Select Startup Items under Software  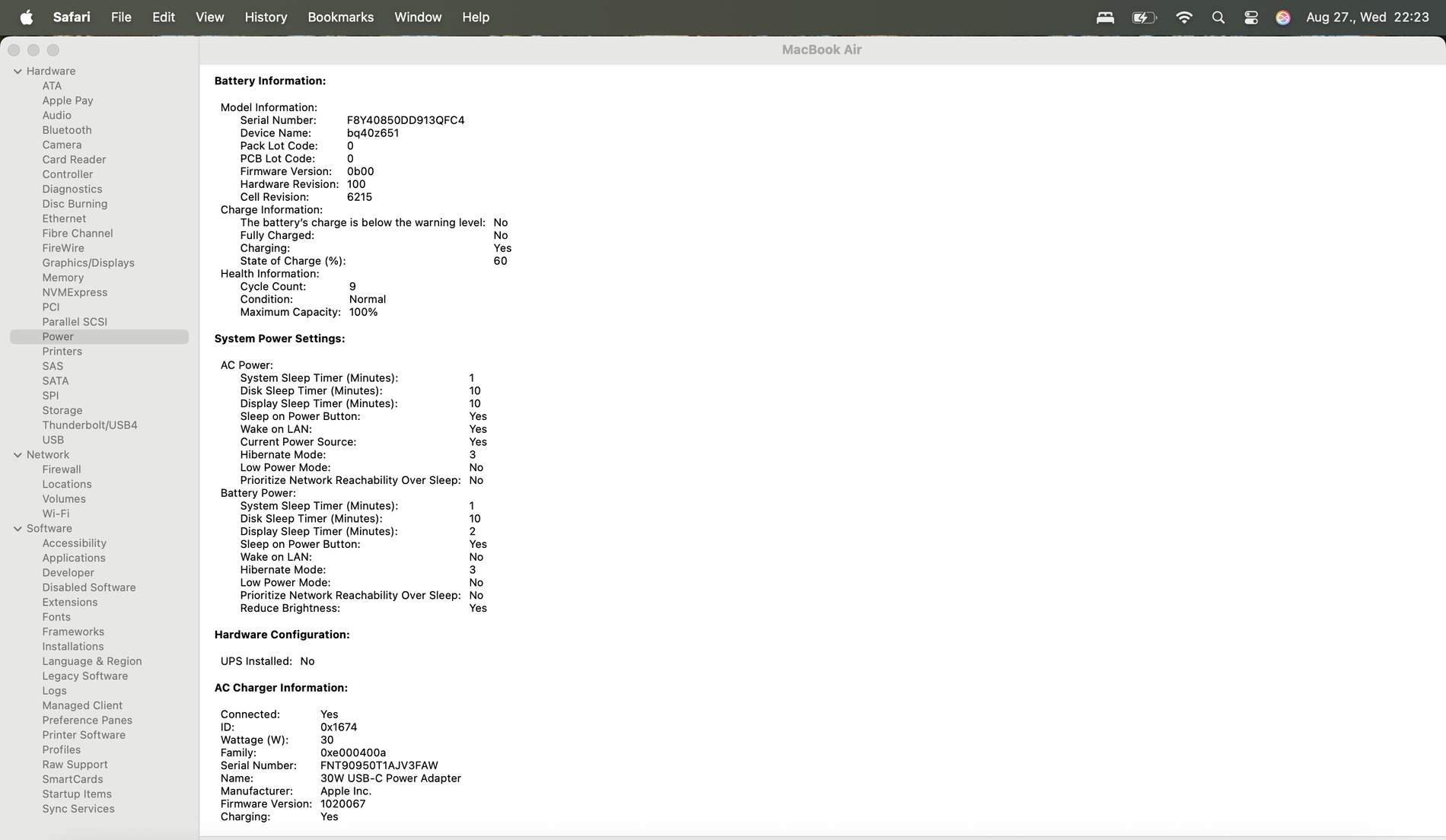point(77,794)
